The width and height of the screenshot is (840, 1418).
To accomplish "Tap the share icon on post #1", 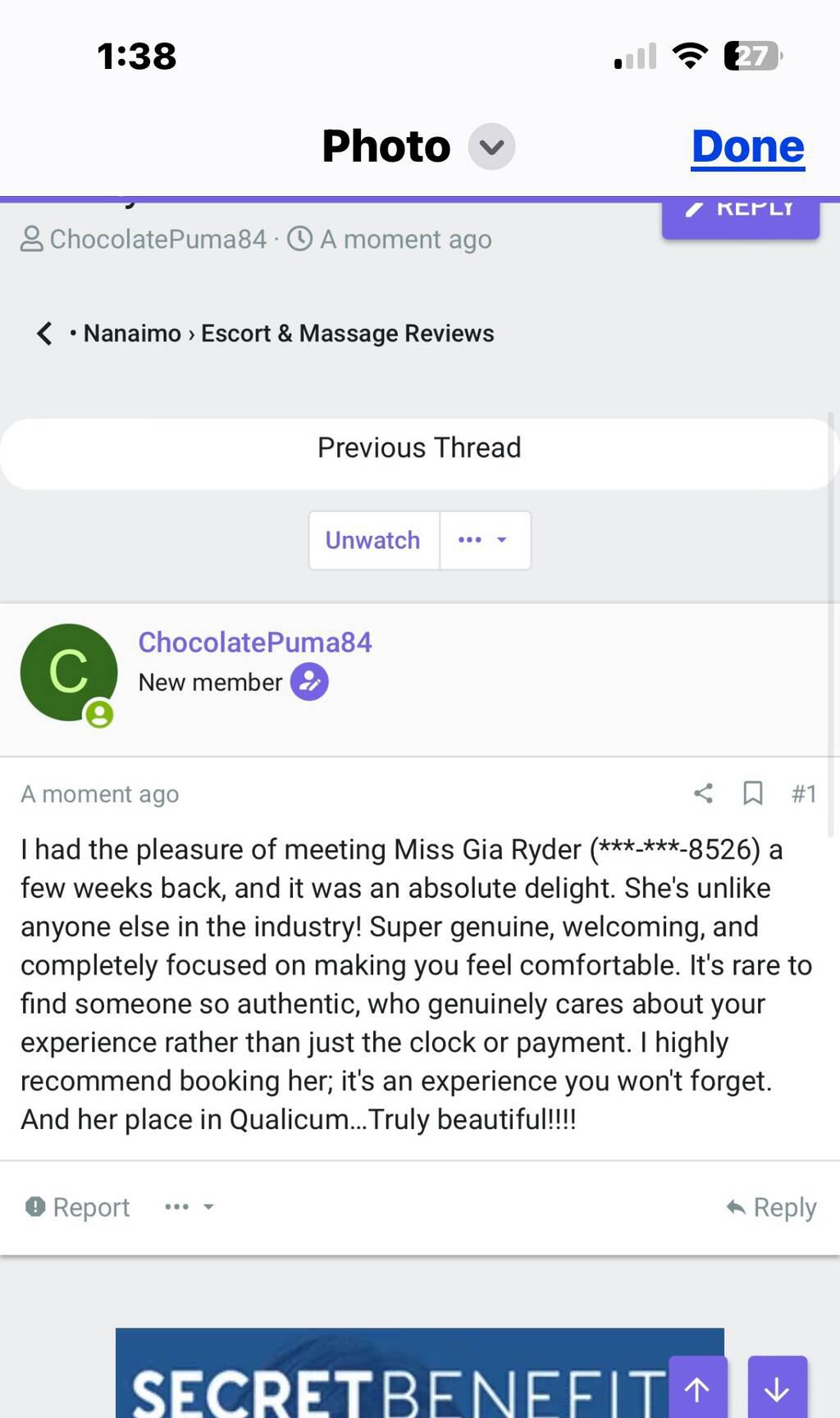I will (x=703, y=793).
